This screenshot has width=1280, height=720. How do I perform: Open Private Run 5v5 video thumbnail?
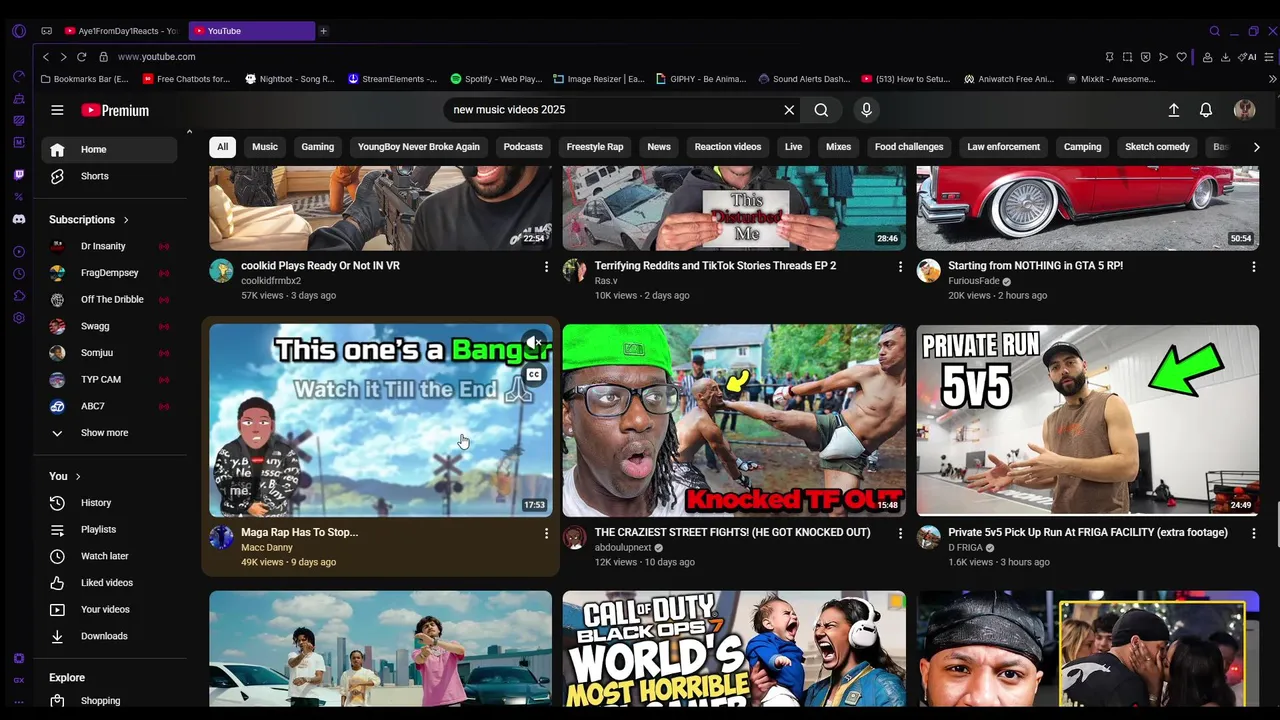point(1088,420)
